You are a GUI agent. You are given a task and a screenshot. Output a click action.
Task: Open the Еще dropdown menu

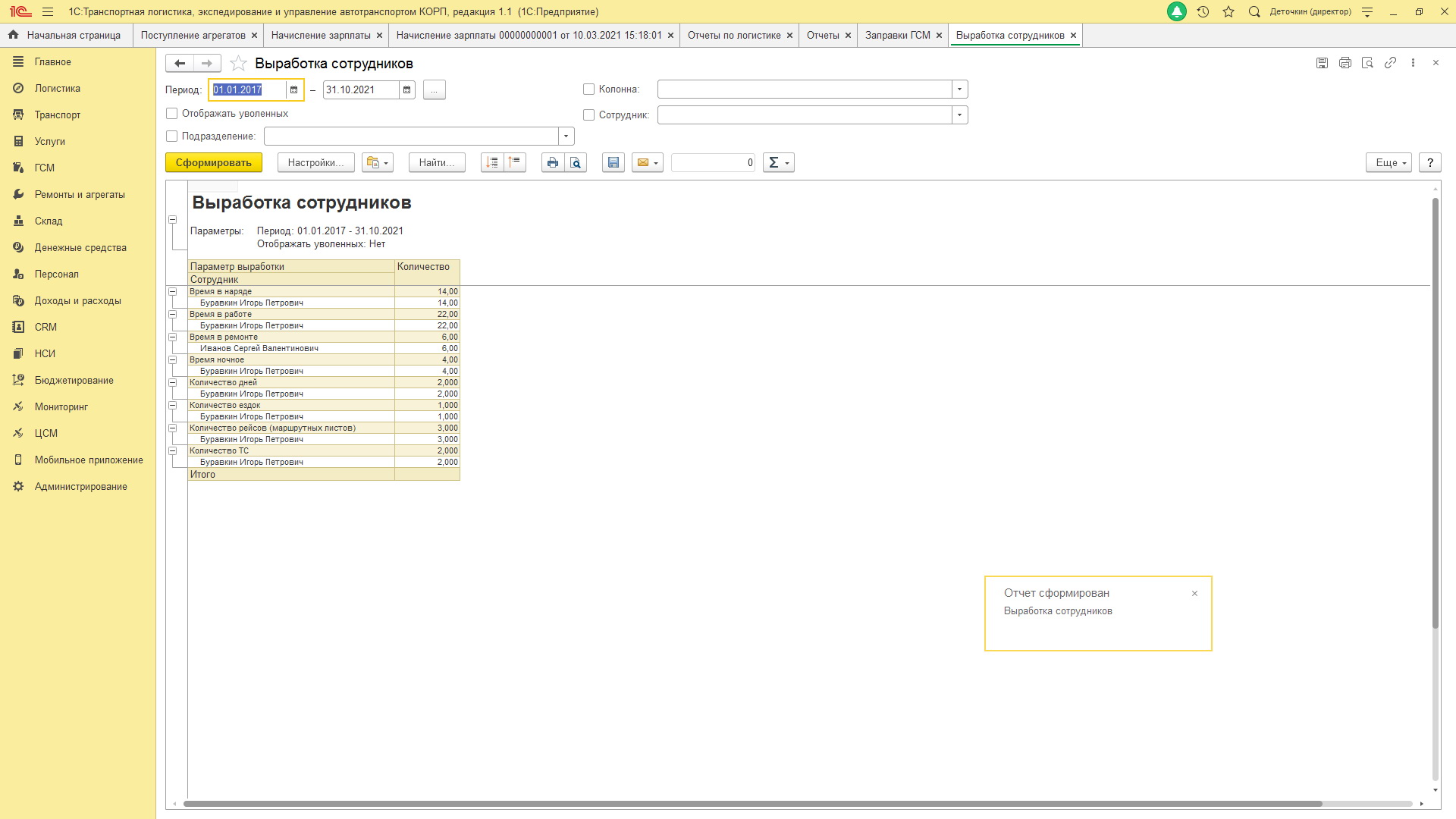[1389, 162]
